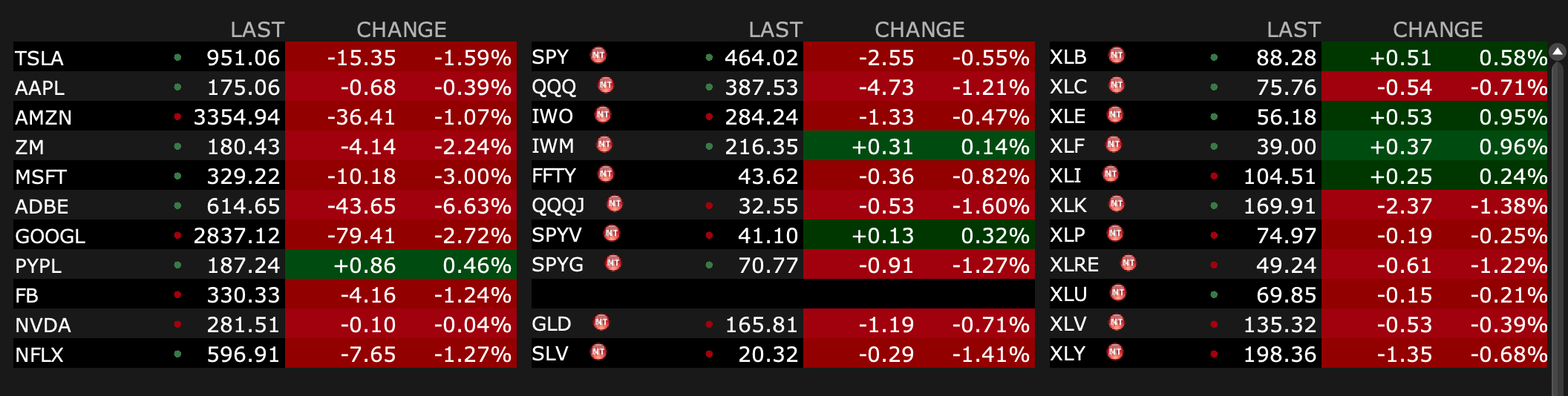Image resolution: width=1568 pixels, height=396 pixels.
Task: Click the NT badge beside QQQ
Action: pos(606,85)
